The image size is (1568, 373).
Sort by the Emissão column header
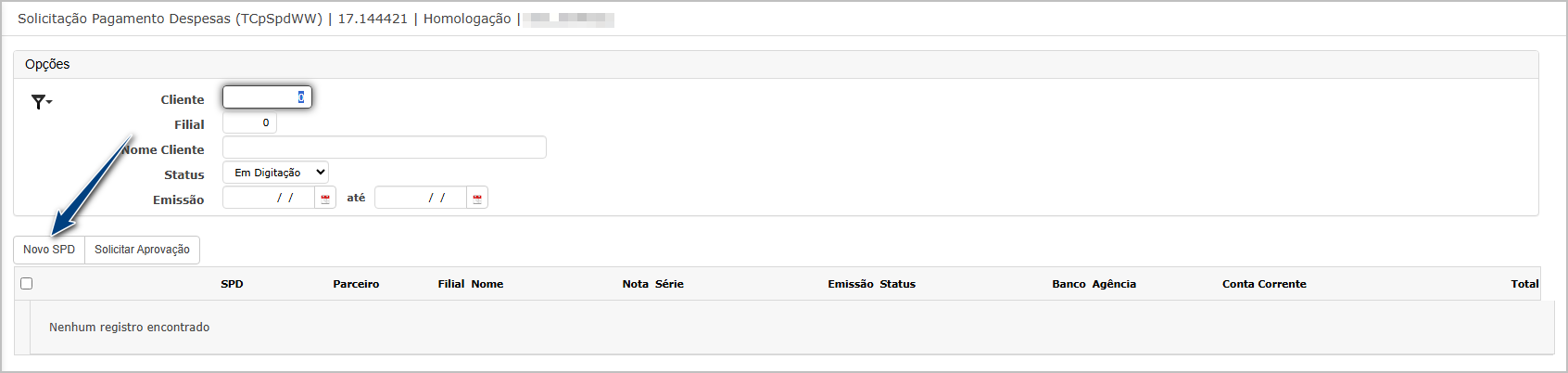click(850, 284)
